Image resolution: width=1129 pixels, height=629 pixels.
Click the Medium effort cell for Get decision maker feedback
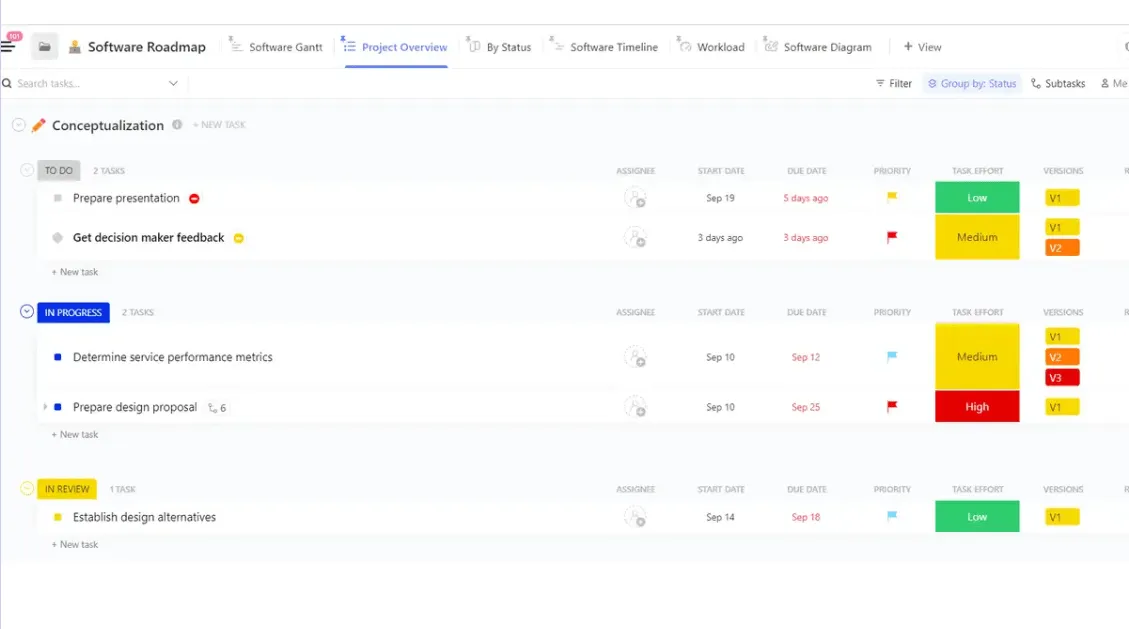pos(977,237)
